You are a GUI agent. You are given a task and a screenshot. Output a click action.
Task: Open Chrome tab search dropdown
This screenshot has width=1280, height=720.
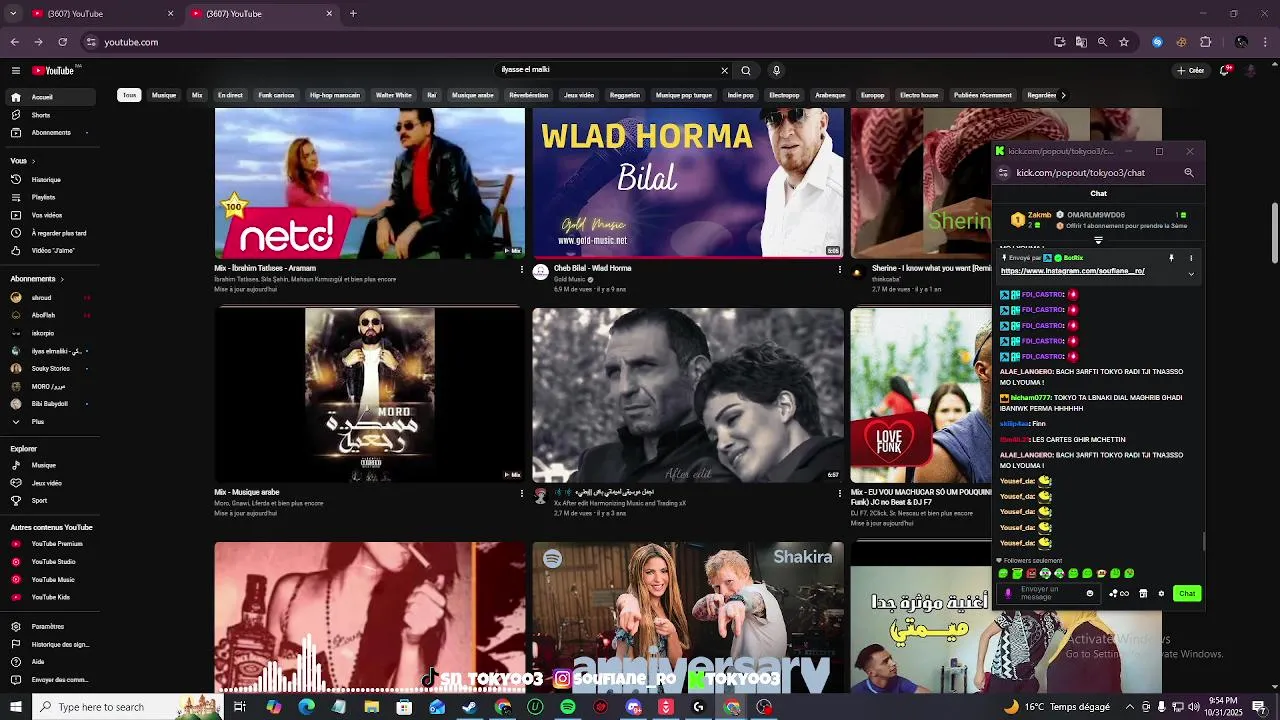(13, 14)
